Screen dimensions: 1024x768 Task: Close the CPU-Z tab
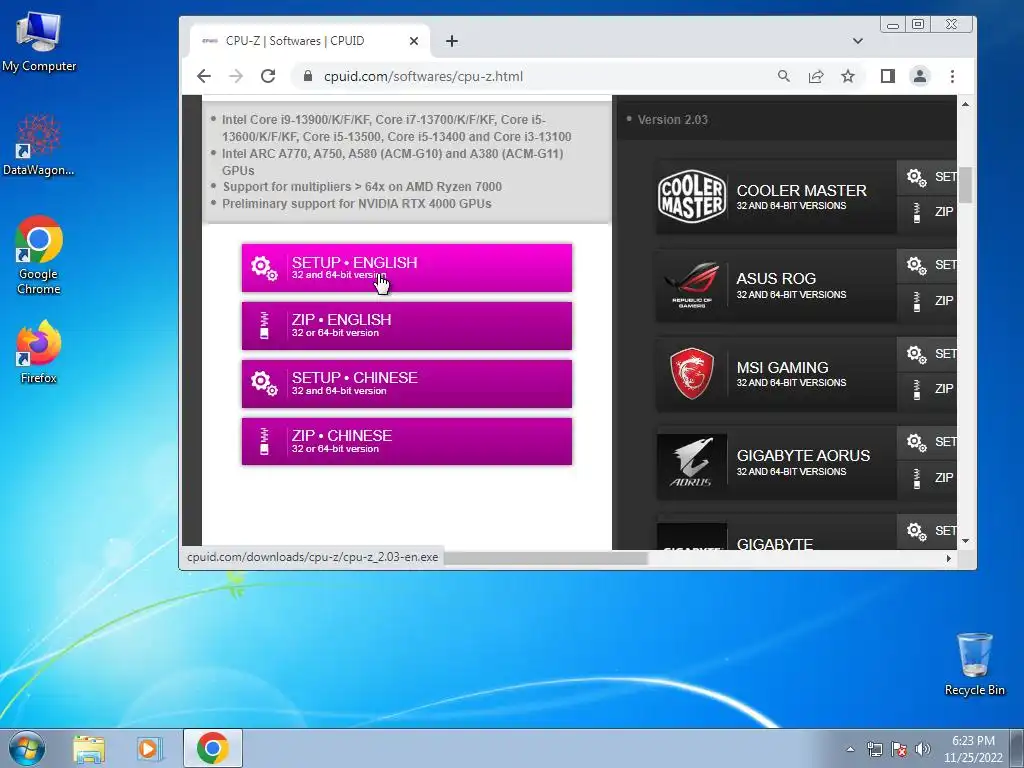coord(413,41)
